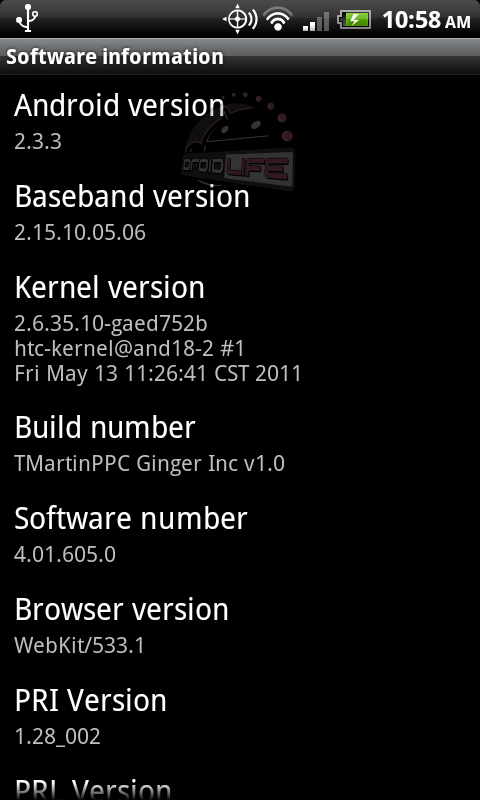Tap the 2.3.3 version value
The image size is (480, 800).
point(38,142)
